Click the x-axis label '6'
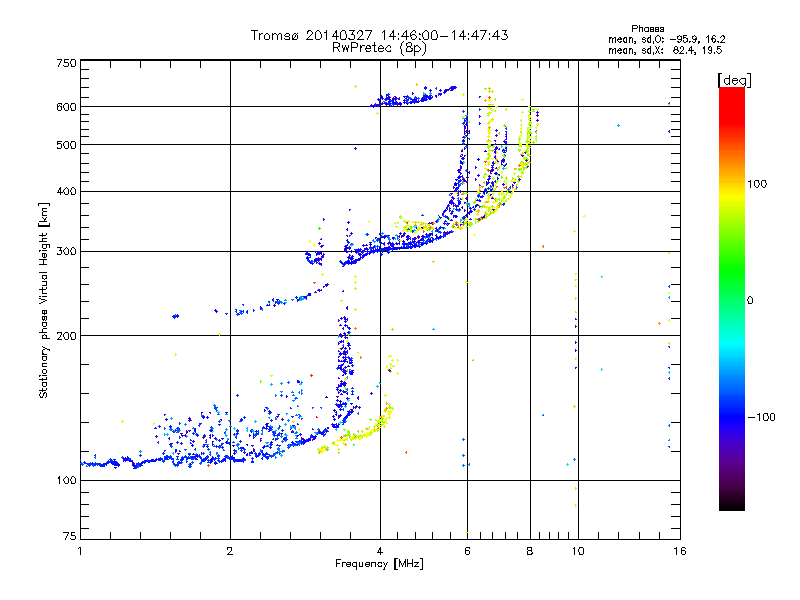This screenshot has height=600, width=800. (x=467, y=551)
